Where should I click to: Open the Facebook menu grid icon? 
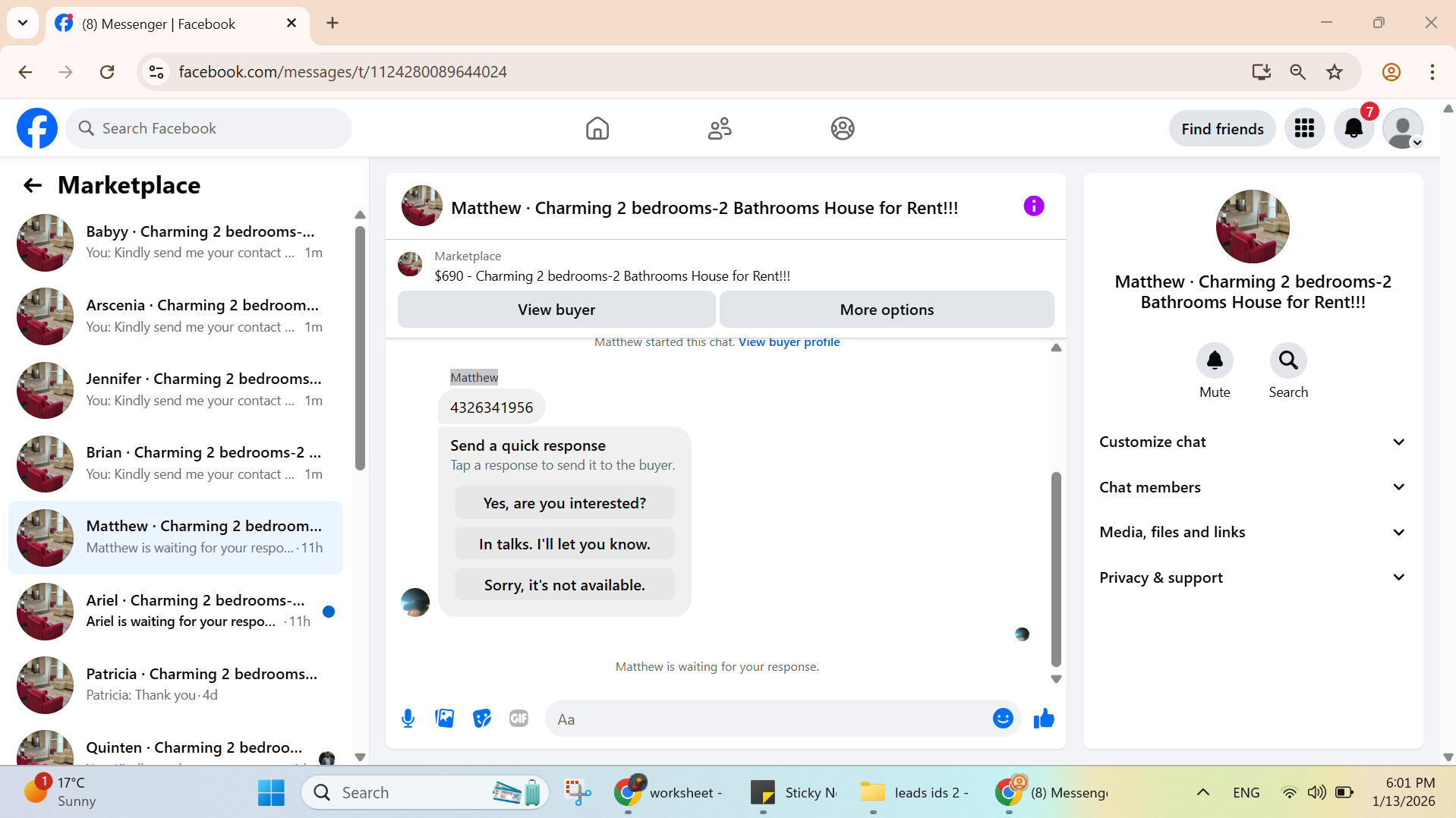coord(1304,128)
